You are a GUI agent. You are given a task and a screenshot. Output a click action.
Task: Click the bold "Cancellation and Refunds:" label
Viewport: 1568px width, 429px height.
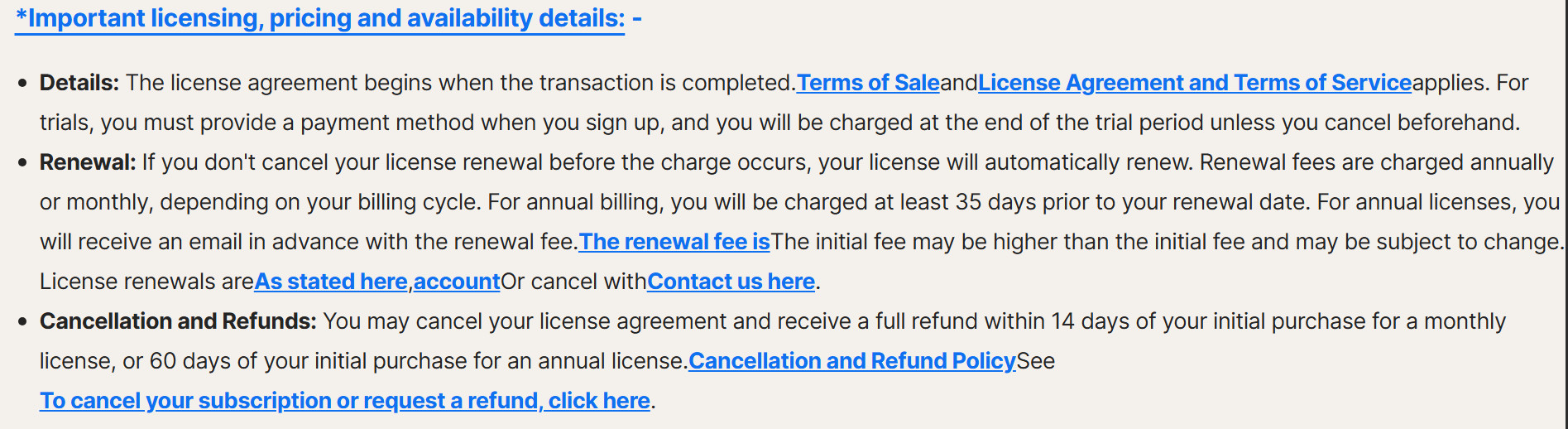[178, 321]
